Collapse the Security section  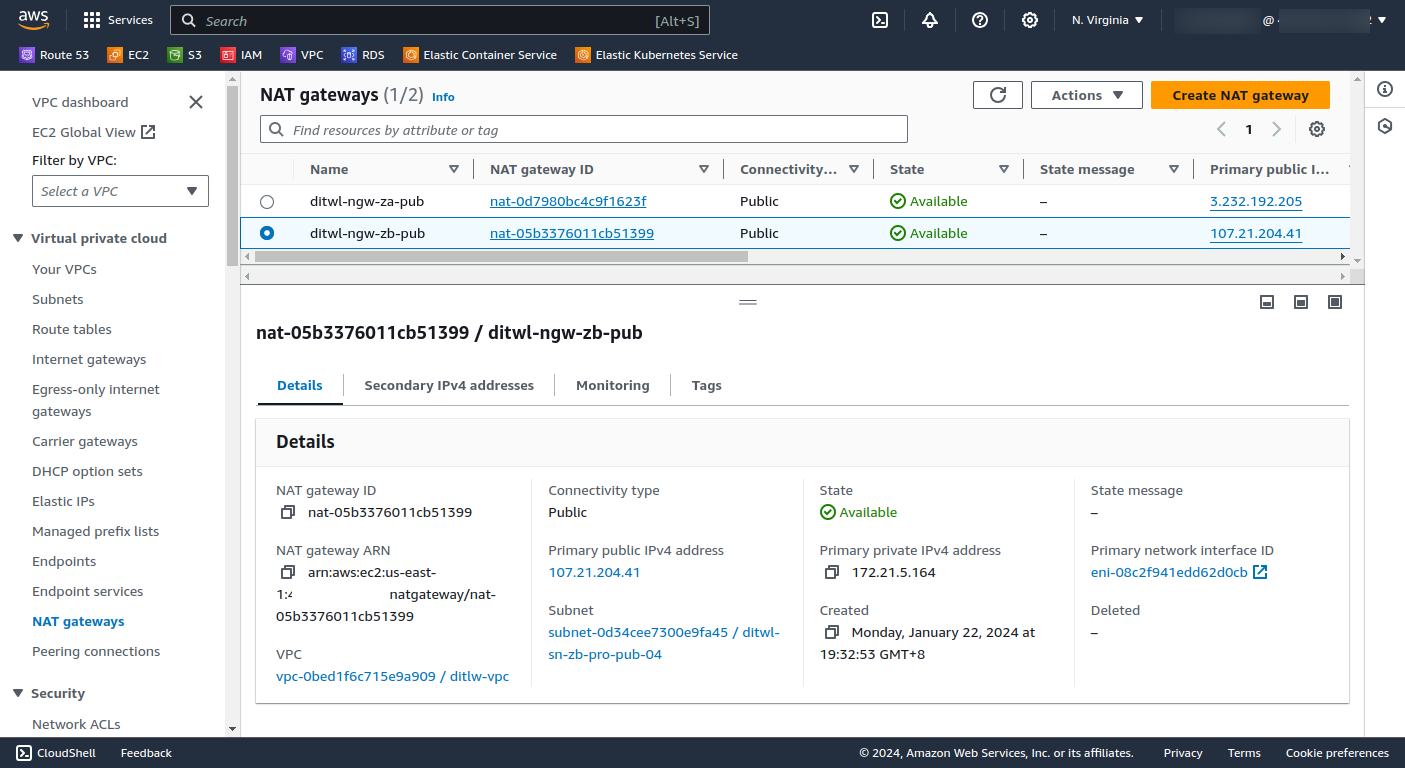(18, 693)
